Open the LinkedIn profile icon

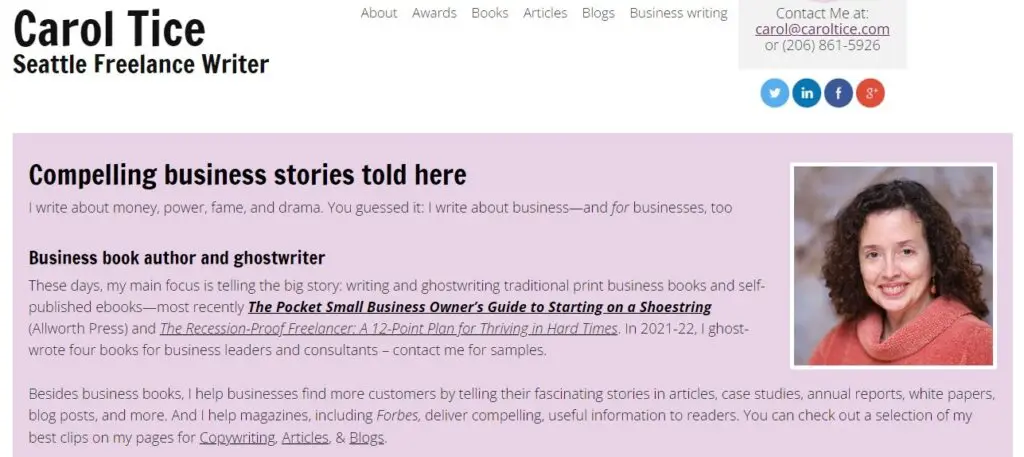coord(806,93)
